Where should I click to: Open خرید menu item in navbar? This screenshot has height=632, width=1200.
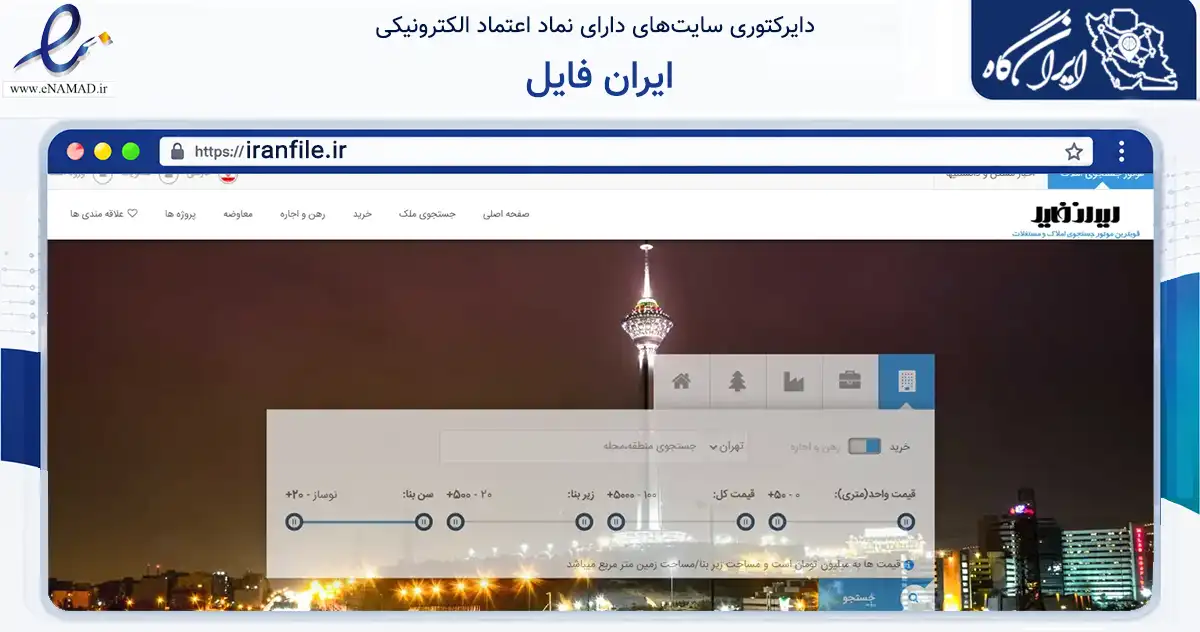click(361, 214)
